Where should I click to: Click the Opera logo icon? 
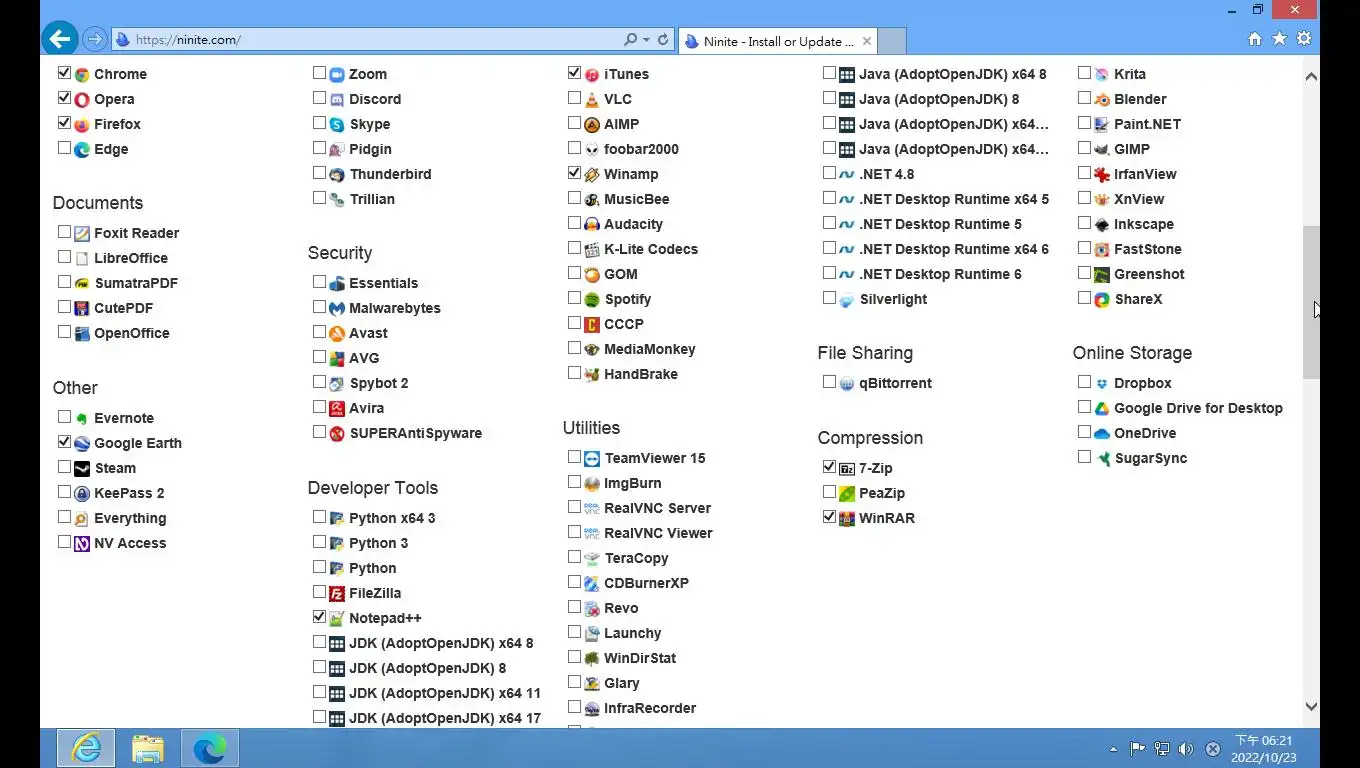pyautogui.click(x=82, y=100)
